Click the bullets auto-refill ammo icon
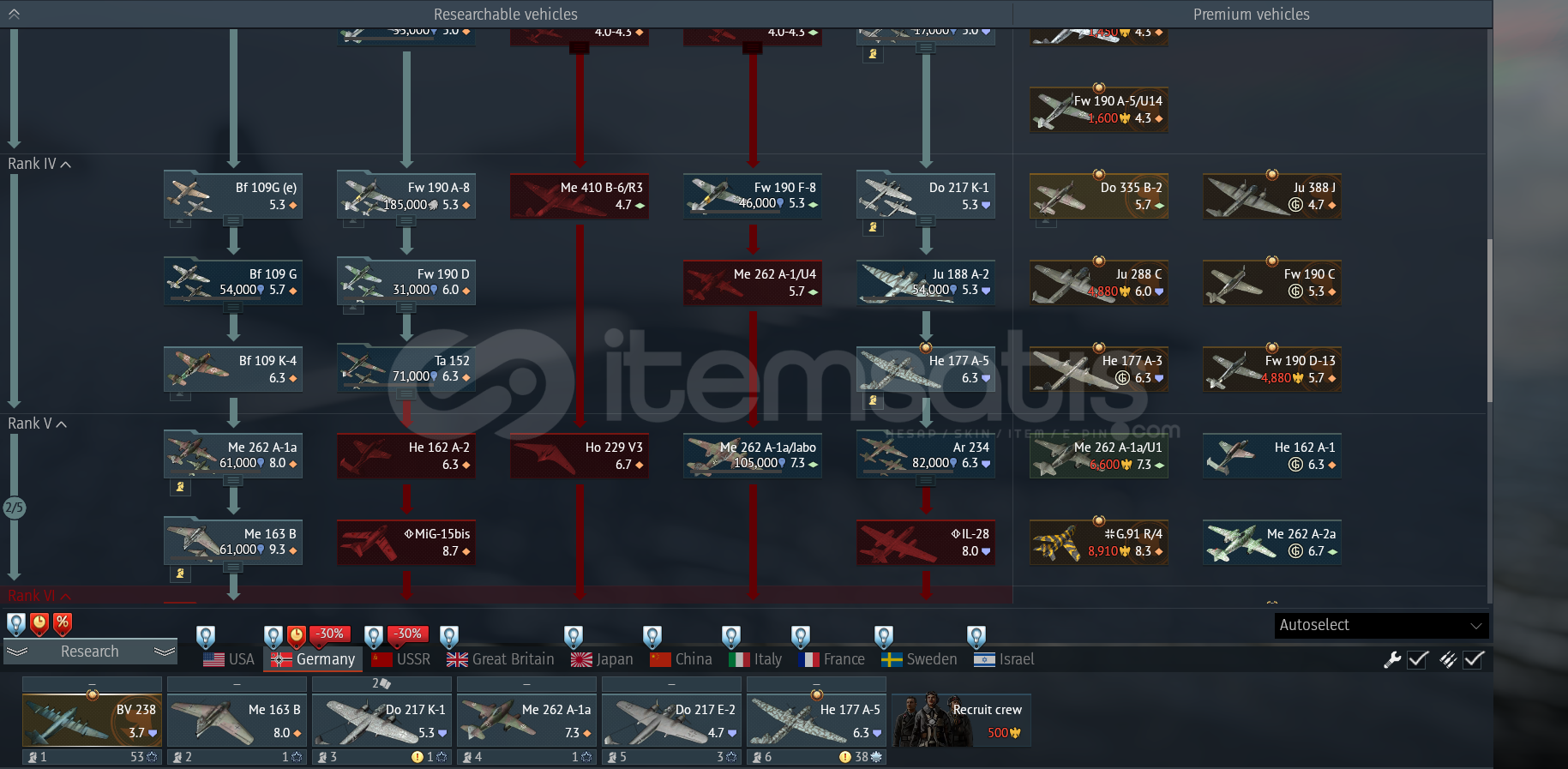The height and width of the screenshot is (769, 1568). pyautogui.click(x=1448, y=659)
